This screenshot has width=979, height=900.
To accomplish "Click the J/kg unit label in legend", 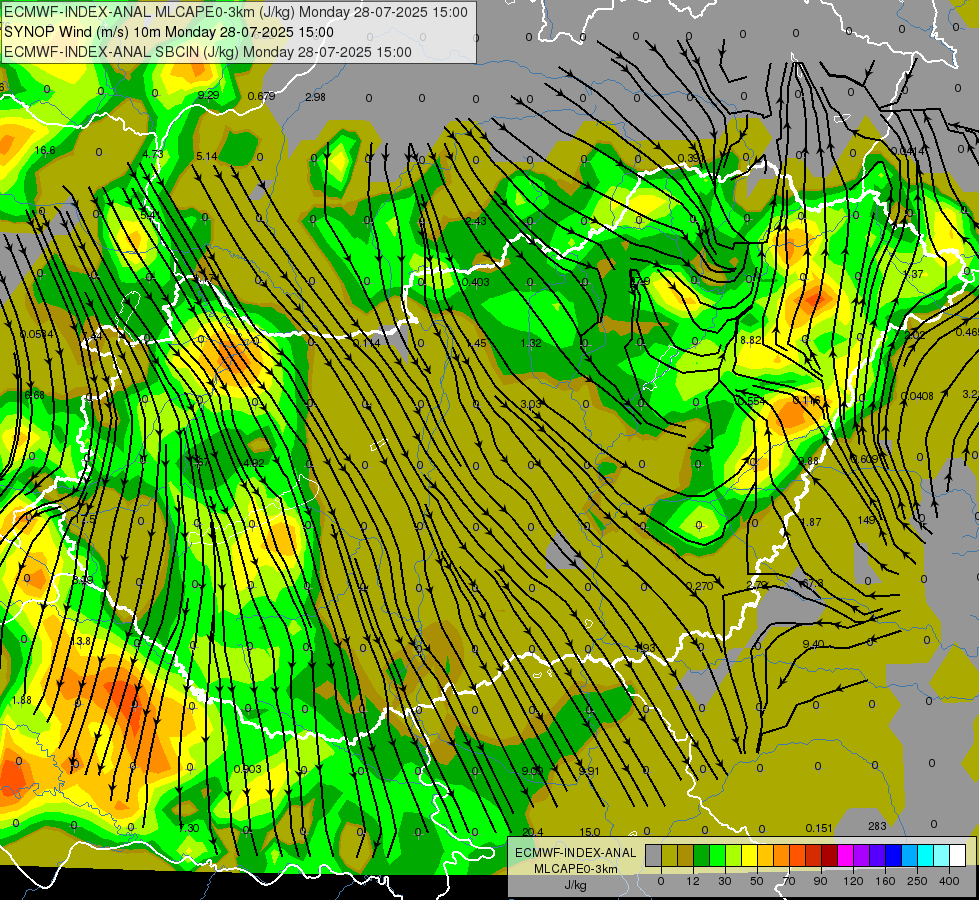I will pos(576,884).
